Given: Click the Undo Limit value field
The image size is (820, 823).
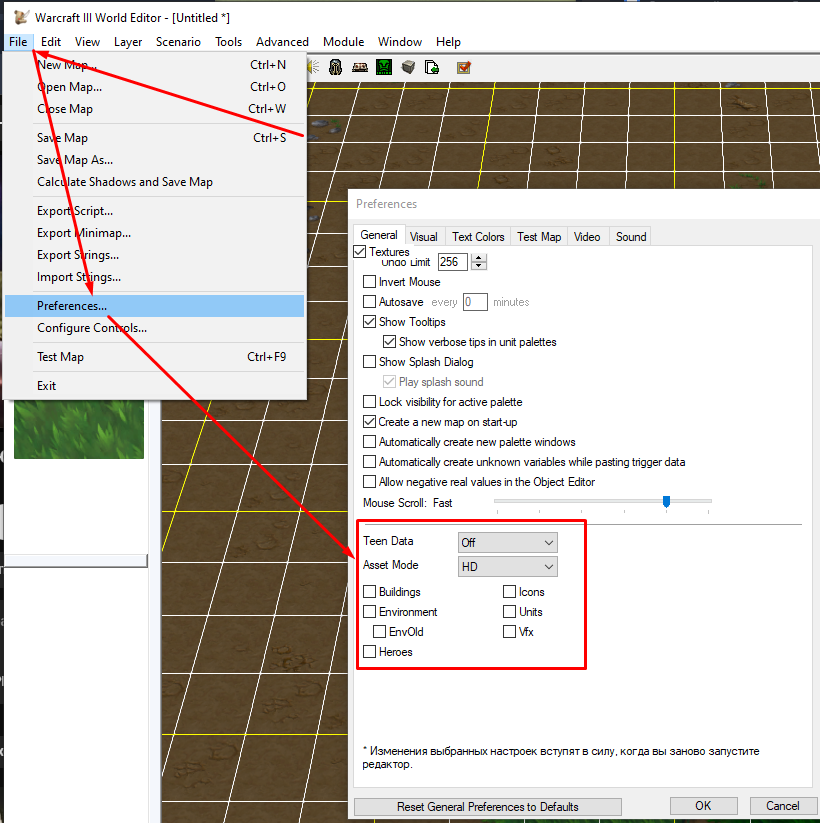Looking at the screenshot, I should click(453, 262).
